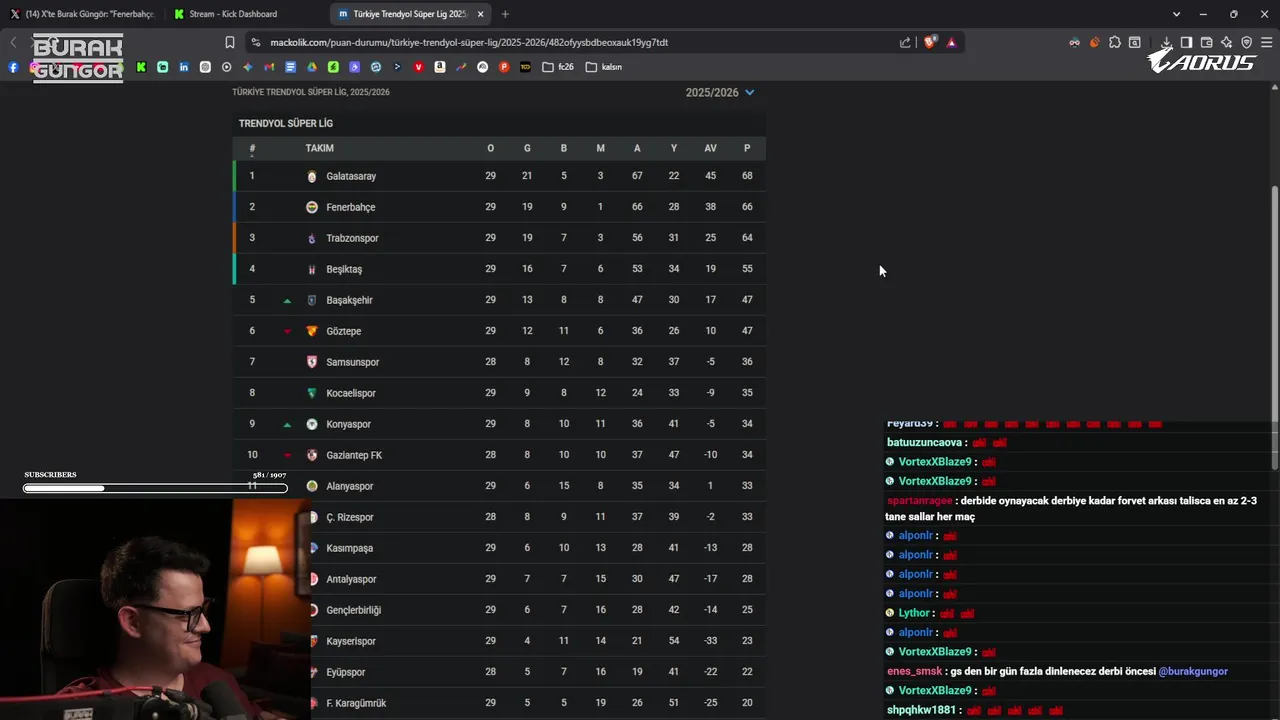Click the AV goal difference column header
Viewport: 1280px width, 720px height.
[x=710, y=148]
